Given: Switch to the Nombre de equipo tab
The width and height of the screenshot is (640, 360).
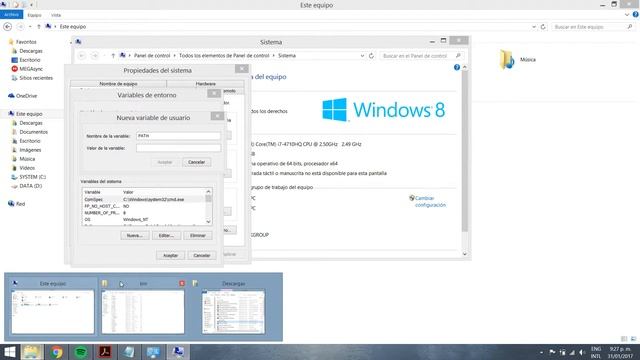Looking at the screenshot, I should (118, 84).
